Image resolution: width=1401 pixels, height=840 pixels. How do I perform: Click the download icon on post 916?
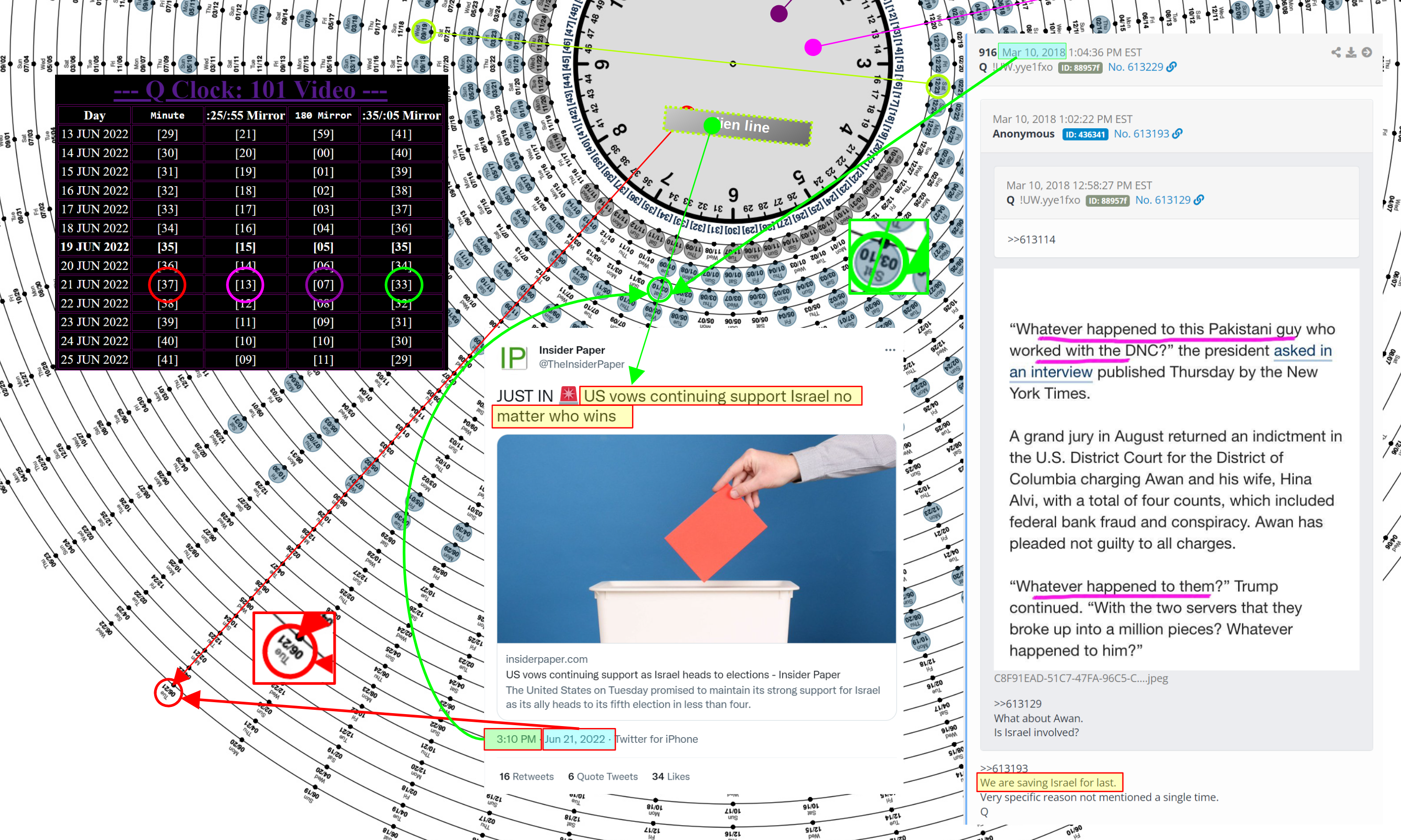[x=1351, y=52]
